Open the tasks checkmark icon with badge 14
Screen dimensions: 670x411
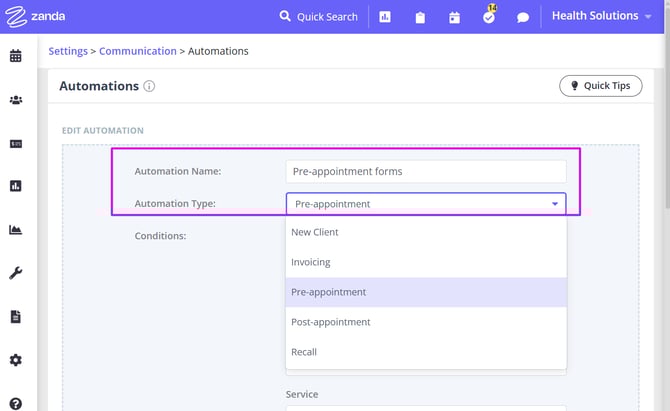(489, 17)
